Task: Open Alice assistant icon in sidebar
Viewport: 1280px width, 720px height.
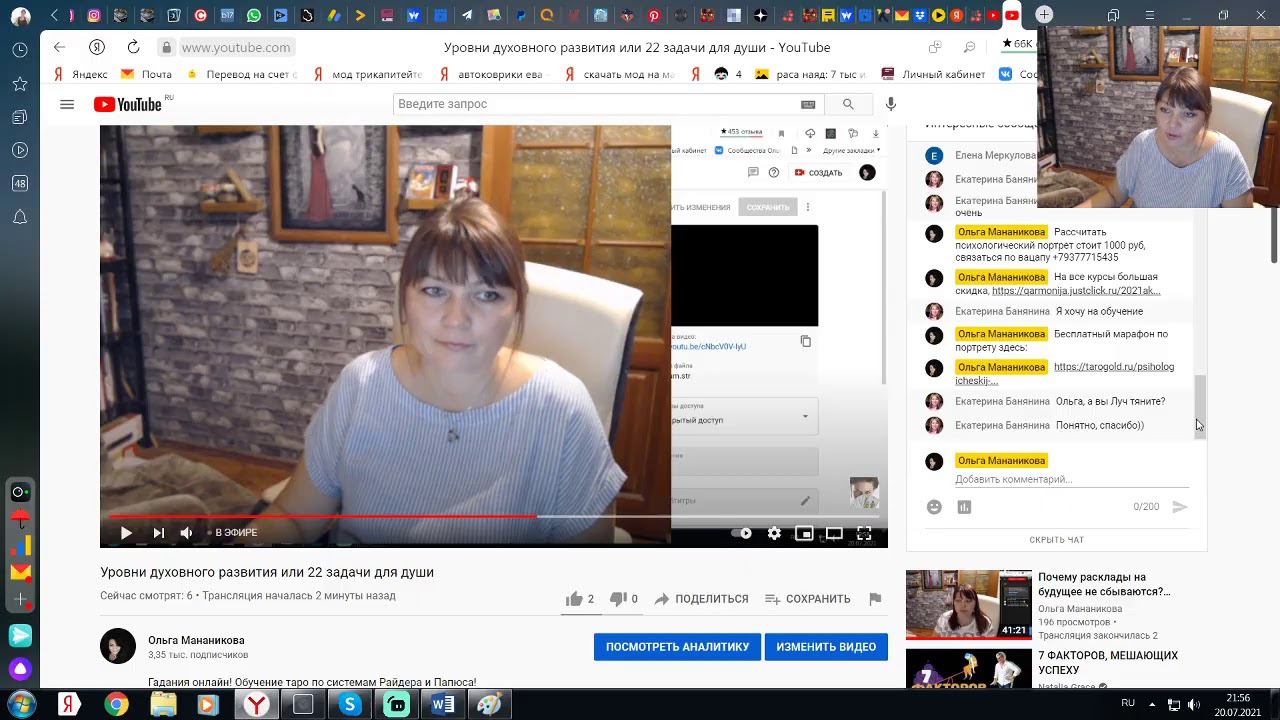Action: [x=20, y=669]
